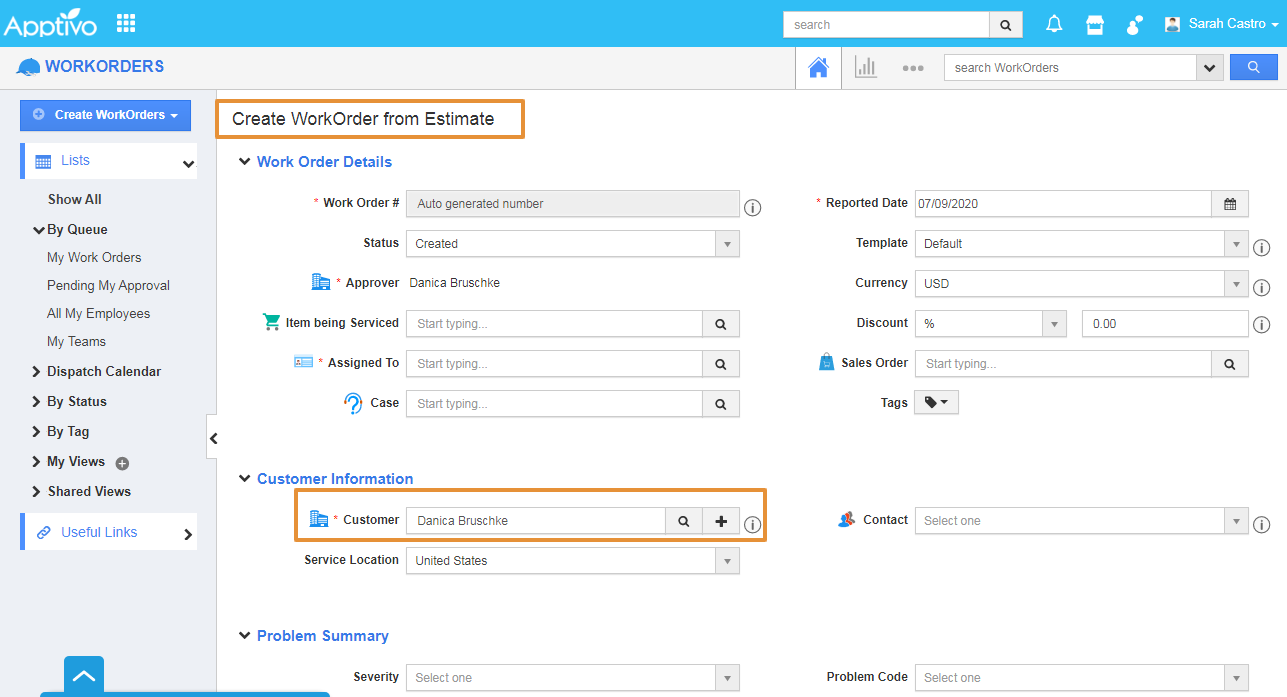Click the Discount amount input field

click(1165, 324)
